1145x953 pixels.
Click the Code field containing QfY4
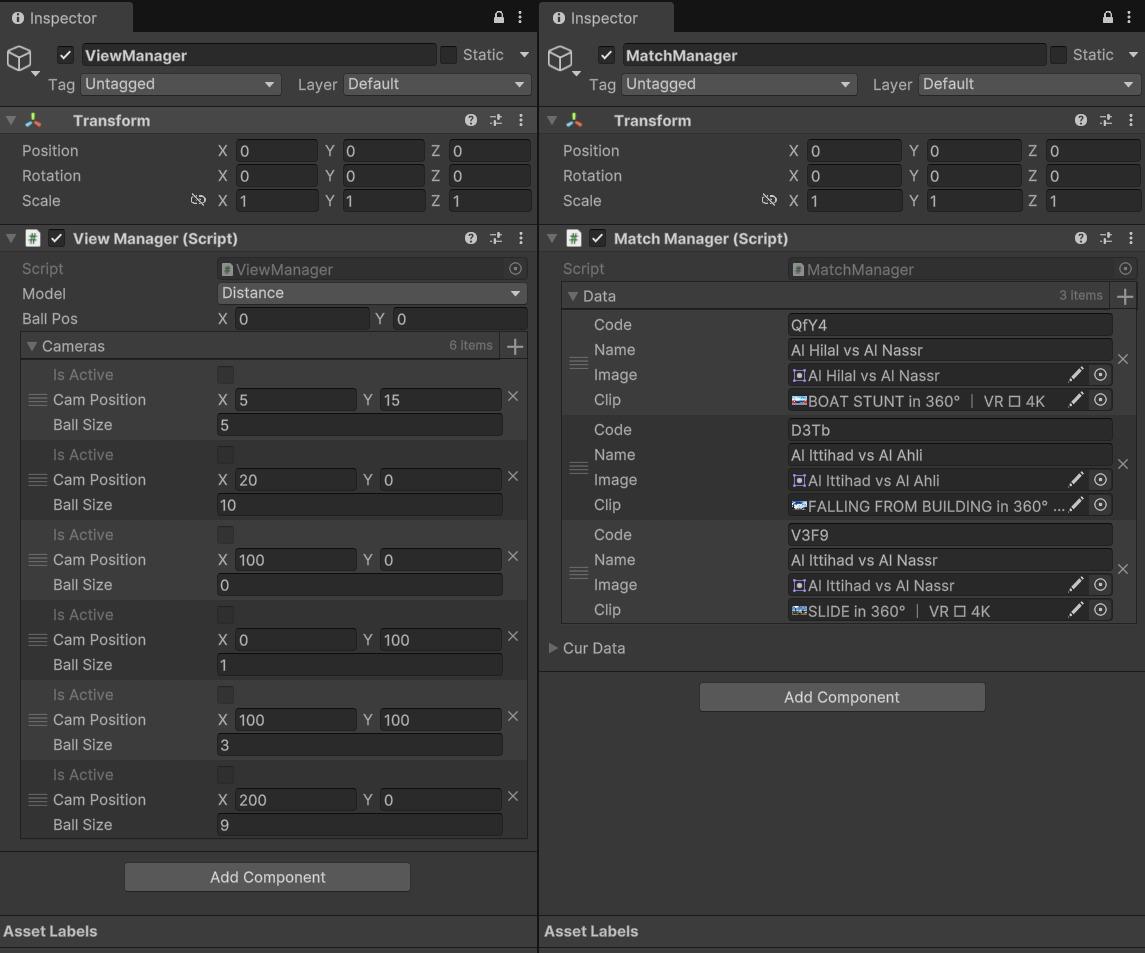click(948, 324)
